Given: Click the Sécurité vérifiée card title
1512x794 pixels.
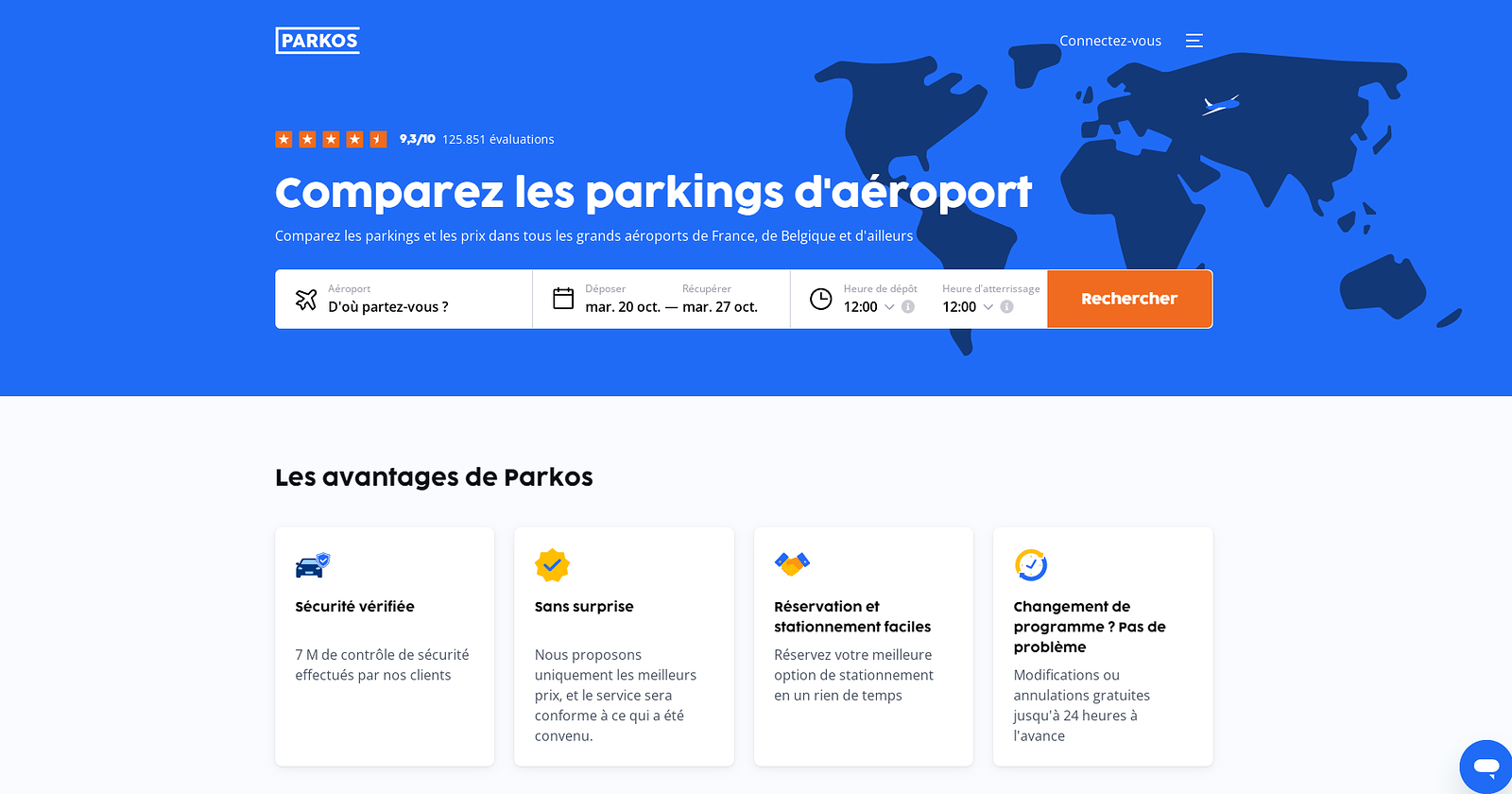Looking at the screenshot, I should click(x=354, y=607).
